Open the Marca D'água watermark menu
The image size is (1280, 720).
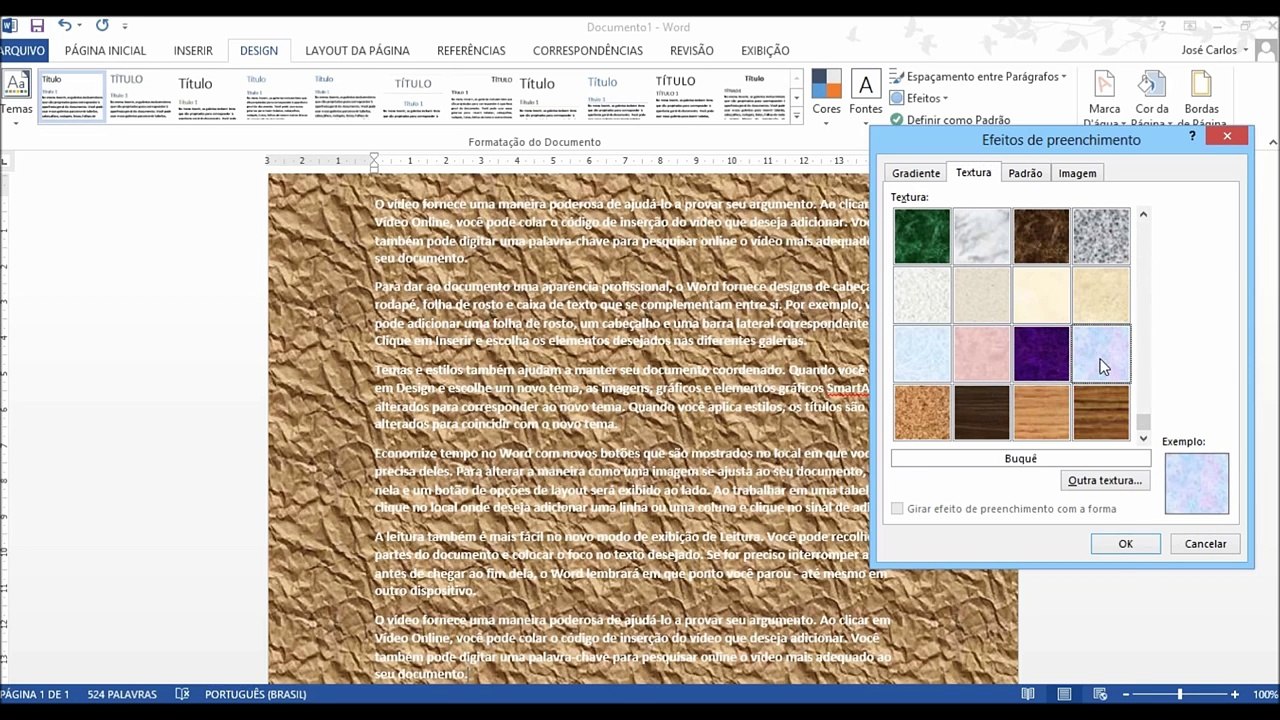[x=1104, y=98]
